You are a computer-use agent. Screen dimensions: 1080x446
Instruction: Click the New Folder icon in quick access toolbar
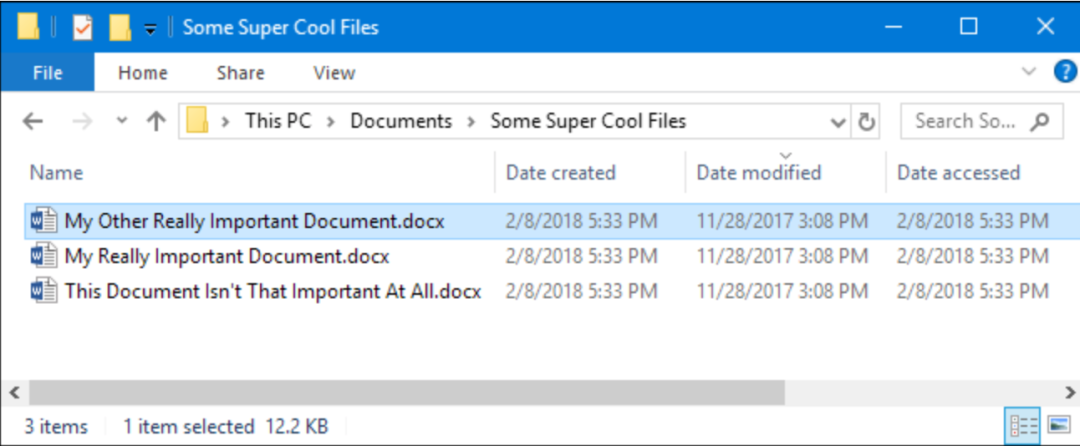click(x=120, y=28)
